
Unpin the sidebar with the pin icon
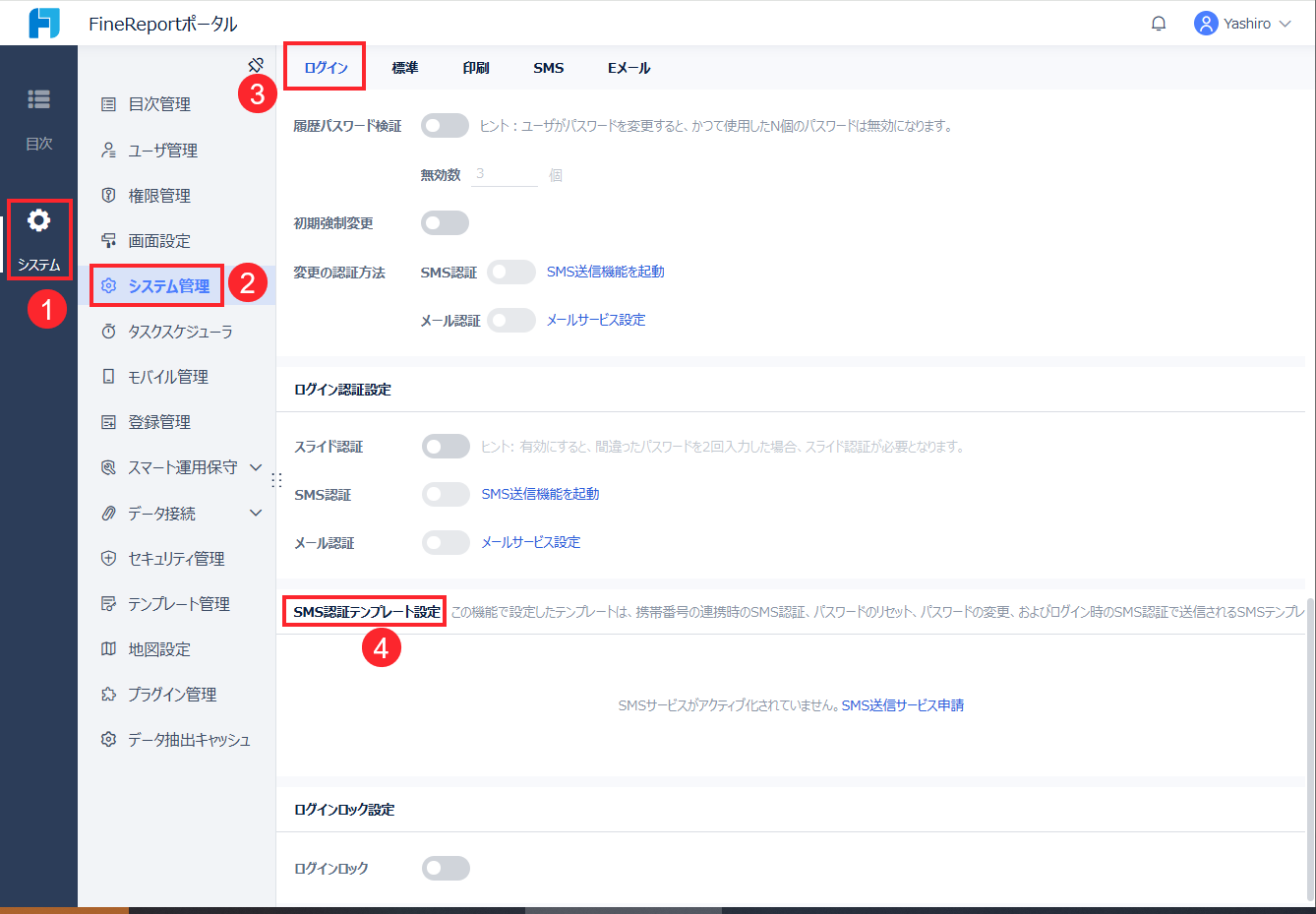(256, 65)
